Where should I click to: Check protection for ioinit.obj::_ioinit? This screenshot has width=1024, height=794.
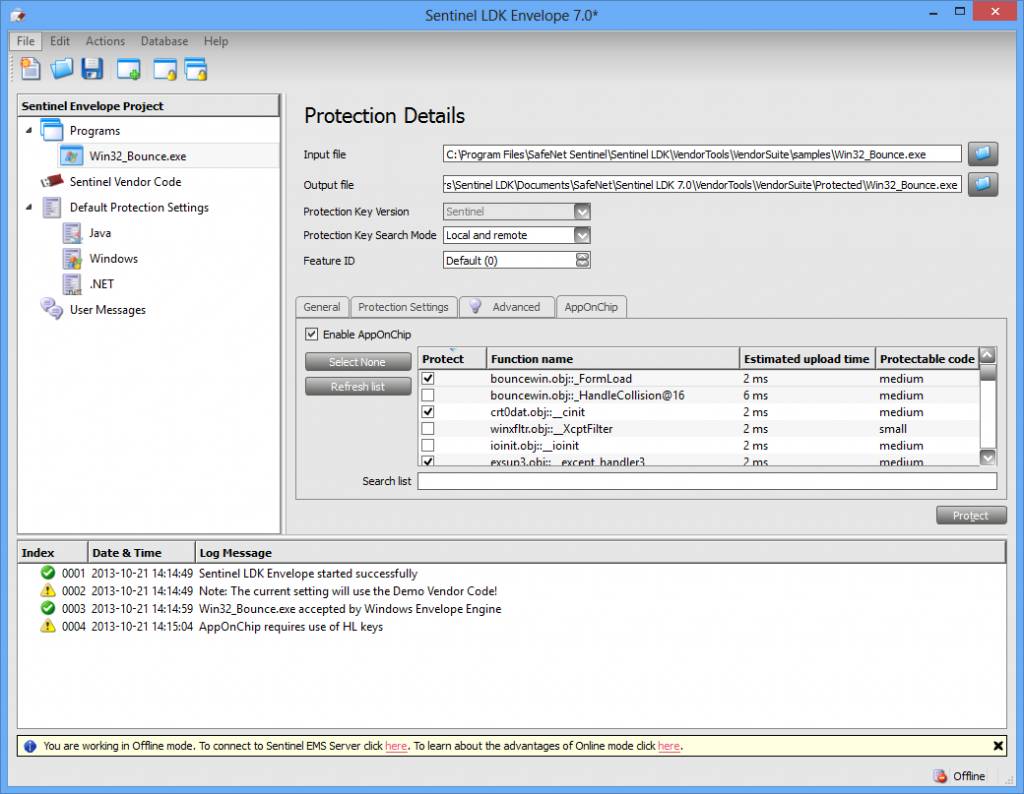(x=428, y=445)
